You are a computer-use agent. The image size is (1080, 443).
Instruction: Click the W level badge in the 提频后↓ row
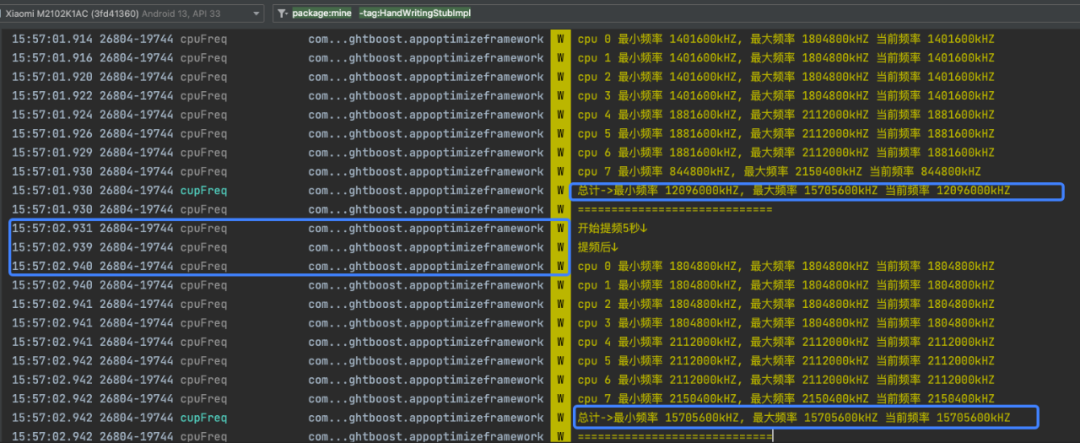(x=561, y=247)
